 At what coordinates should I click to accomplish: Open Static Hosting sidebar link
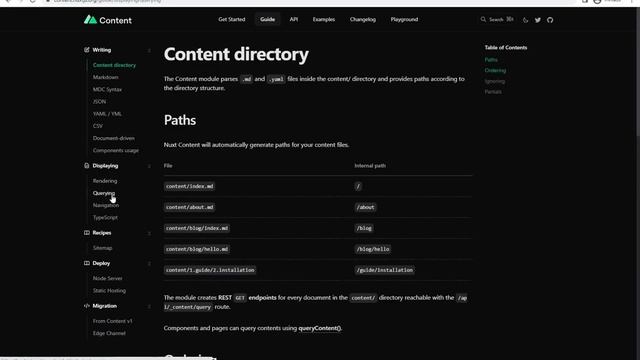tap(109, 291)
